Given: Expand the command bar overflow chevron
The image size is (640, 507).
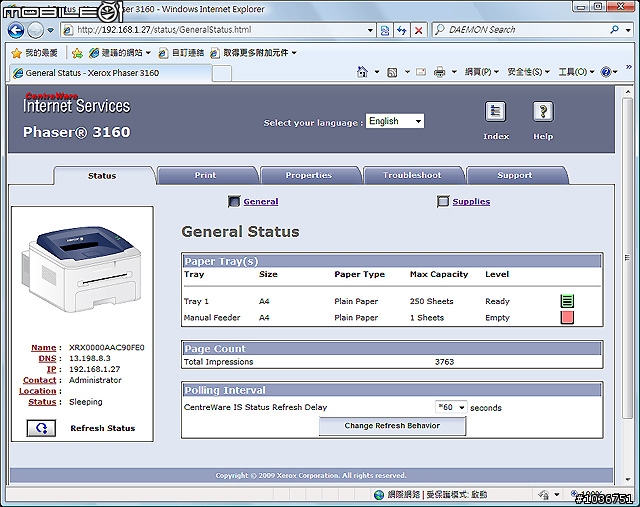Looking at the screenshot, I should tap(629, 67).
